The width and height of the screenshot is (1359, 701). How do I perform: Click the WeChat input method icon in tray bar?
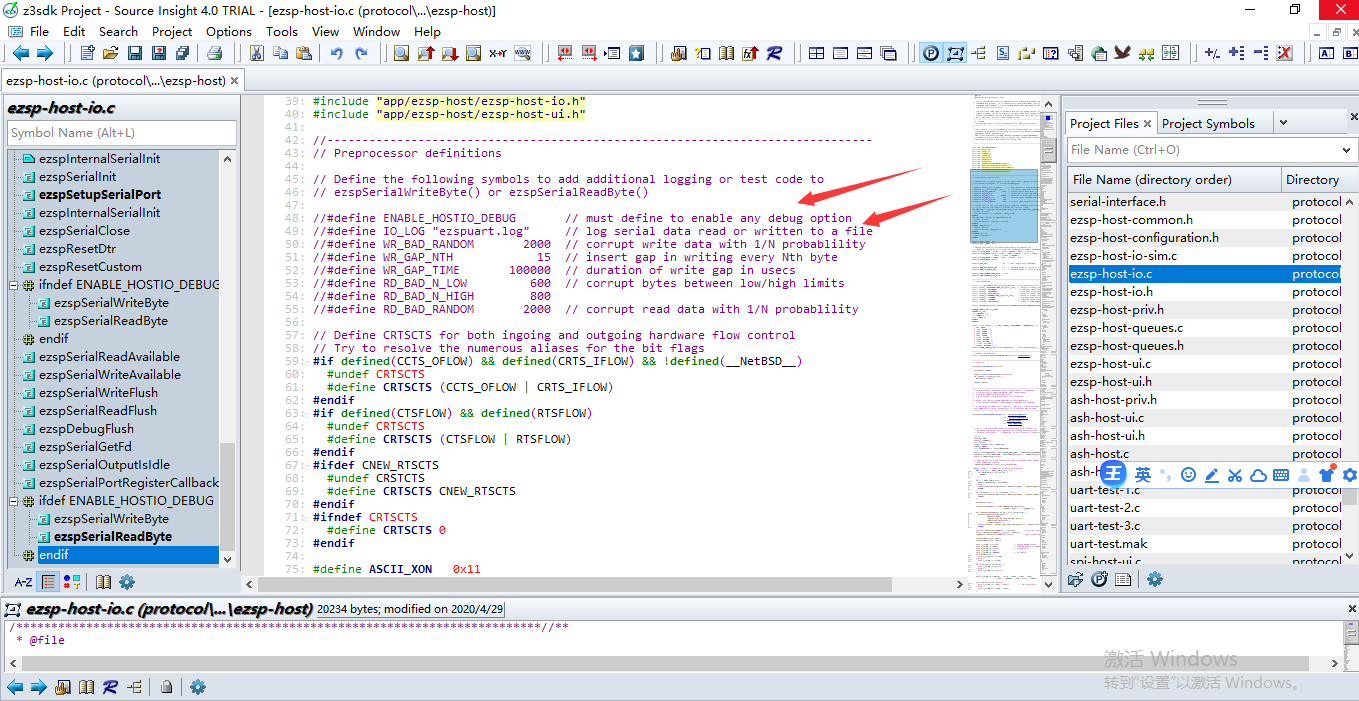pyautogui.click(x=1112, y=474)
